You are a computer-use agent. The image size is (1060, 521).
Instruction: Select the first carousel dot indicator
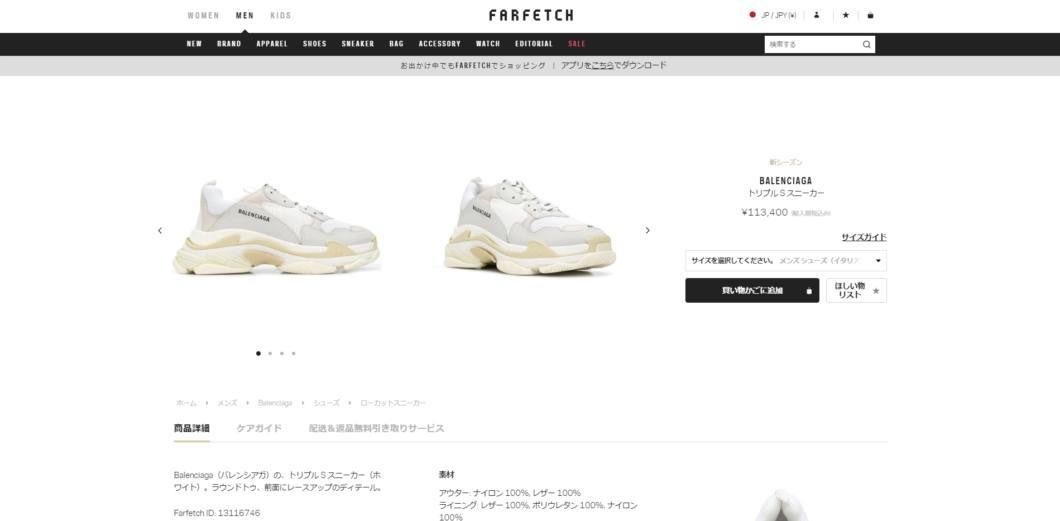click(x=258, y=353)
